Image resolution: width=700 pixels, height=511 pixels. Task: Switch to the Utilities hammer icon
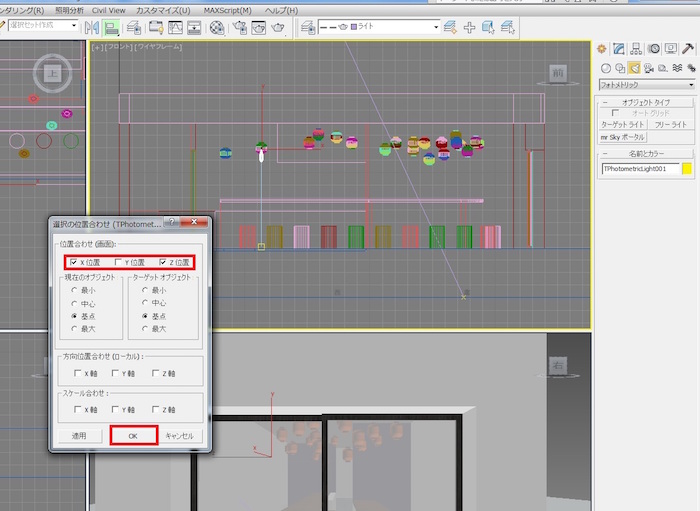click(688, 48)
